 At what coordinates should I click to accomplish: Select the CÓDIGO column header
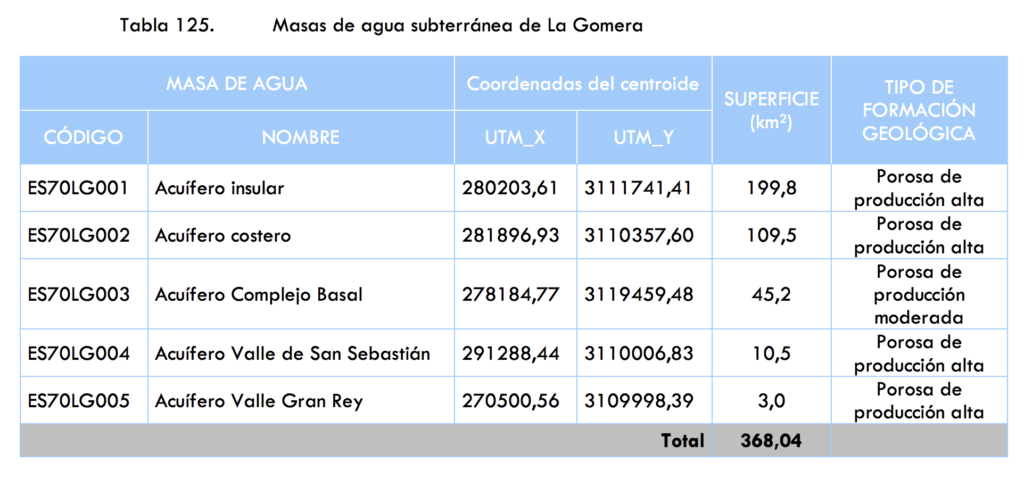(84, 137)
